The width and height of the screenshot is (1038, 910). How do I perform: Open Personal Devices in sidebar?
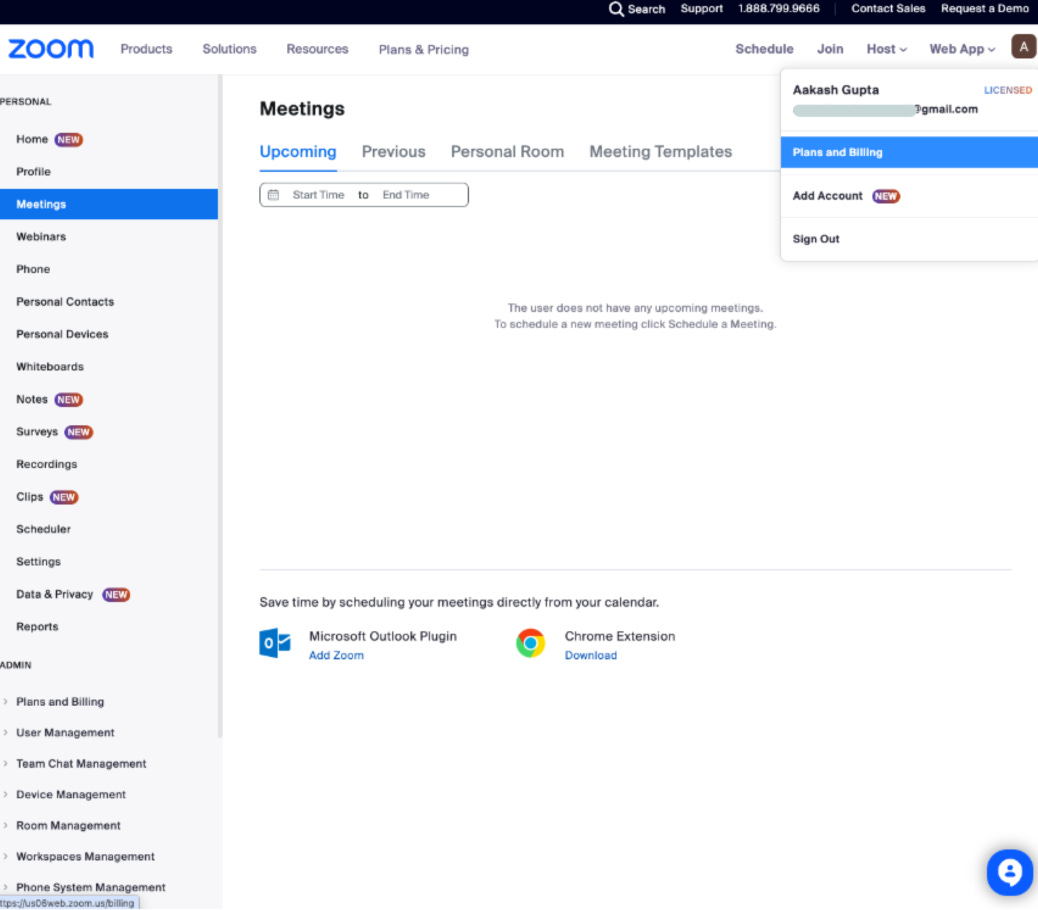62,334
